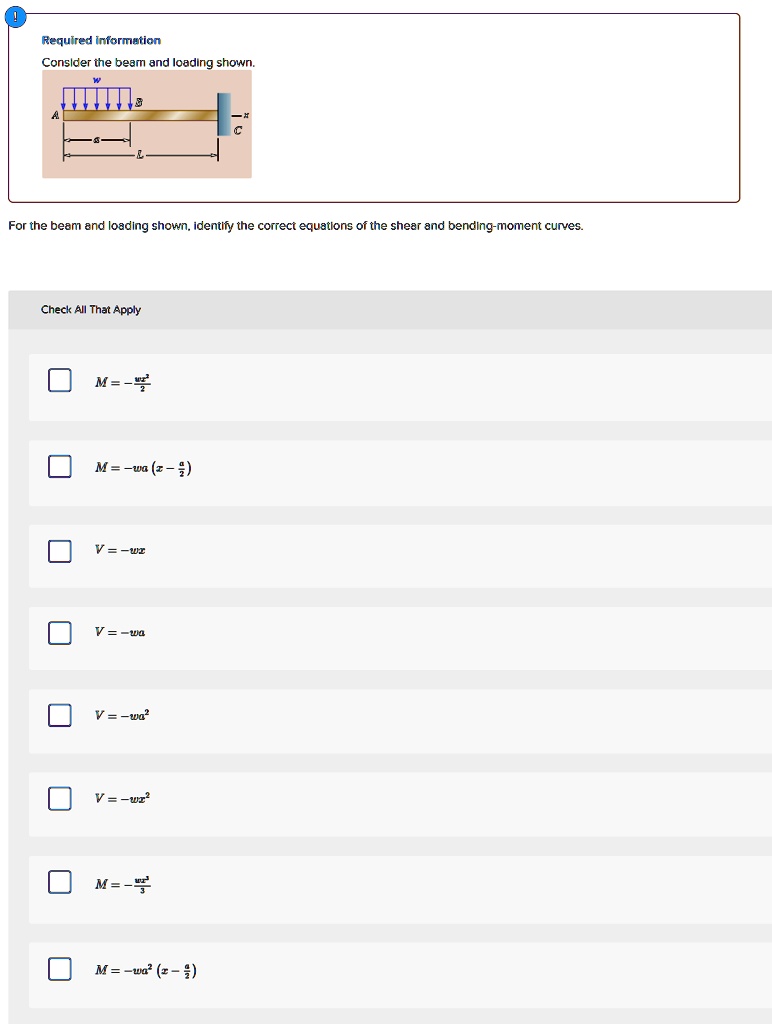Viewport: 772px width, 1024px height.
Task: Select the answer V = -wa
Action: 59,631
